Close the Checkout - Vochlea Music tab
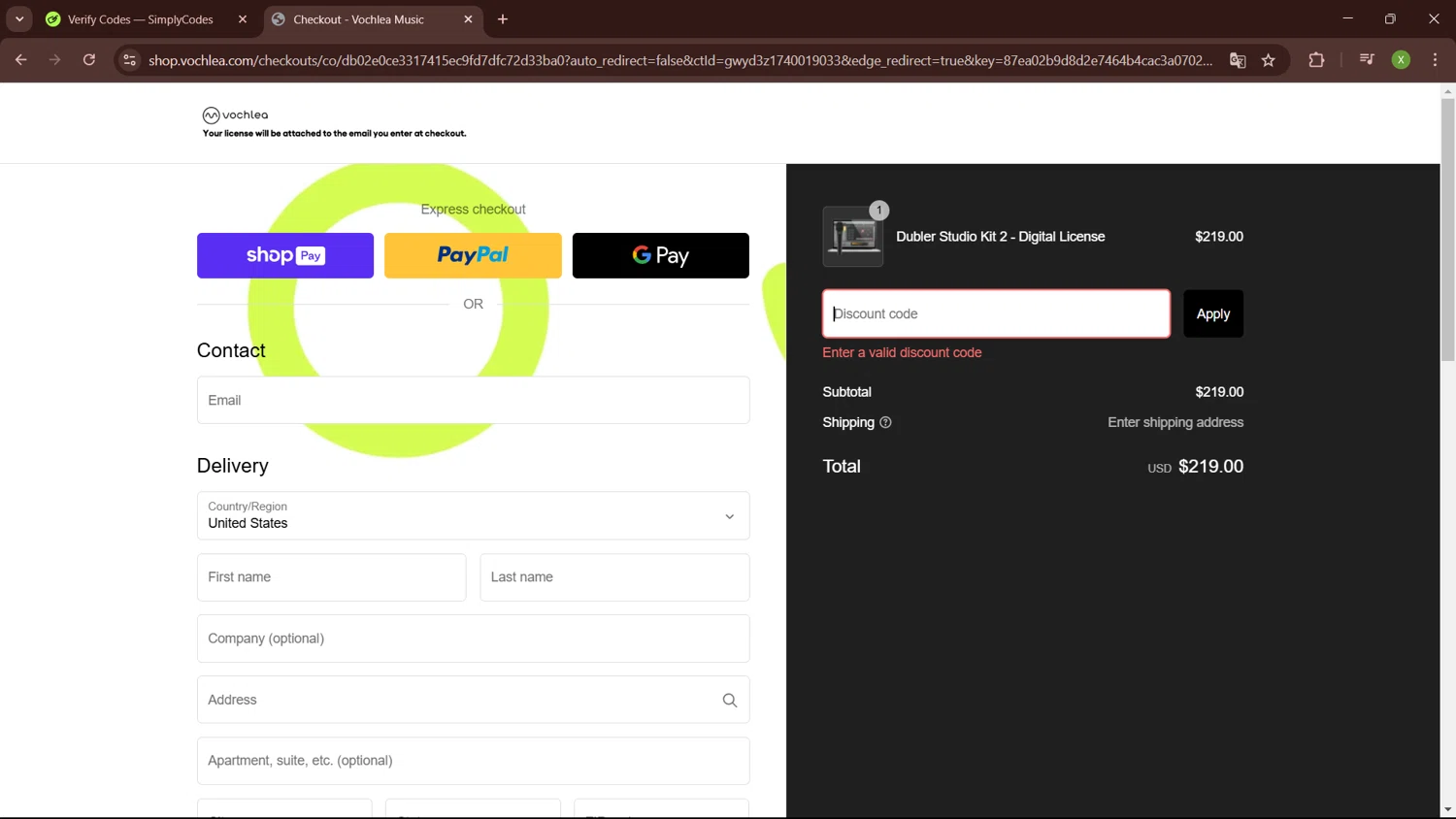 coord(469,19)
